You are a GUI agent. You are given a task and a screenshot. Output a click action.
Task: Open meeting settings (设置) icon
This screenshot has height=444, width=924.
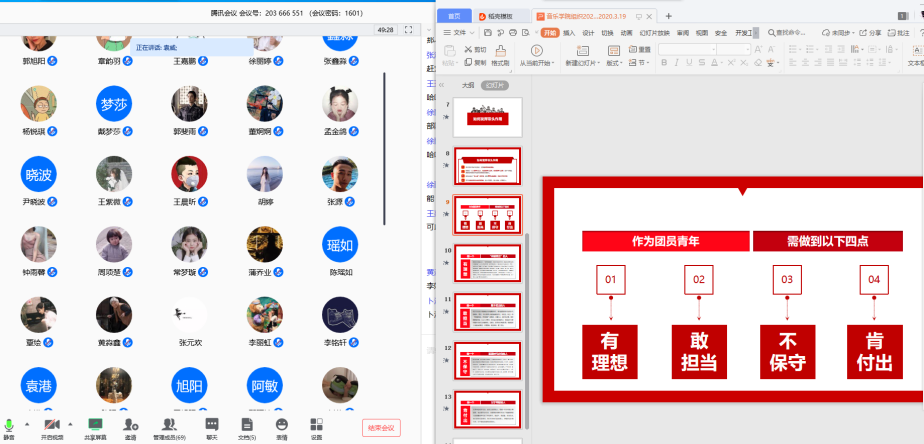pos(316,425)
